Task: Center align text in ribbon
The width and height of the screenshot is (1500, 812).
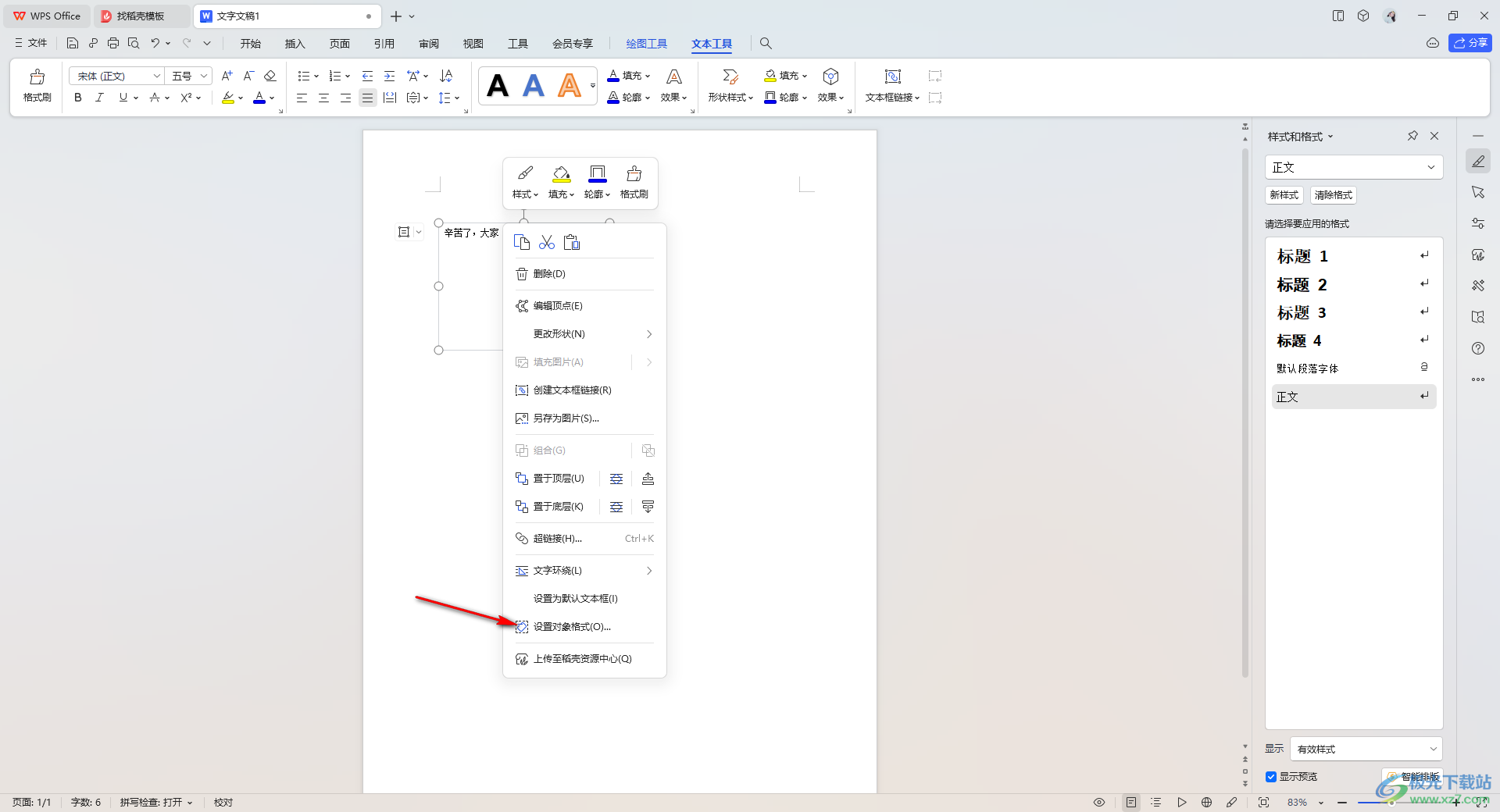Action: pos(323,98)
